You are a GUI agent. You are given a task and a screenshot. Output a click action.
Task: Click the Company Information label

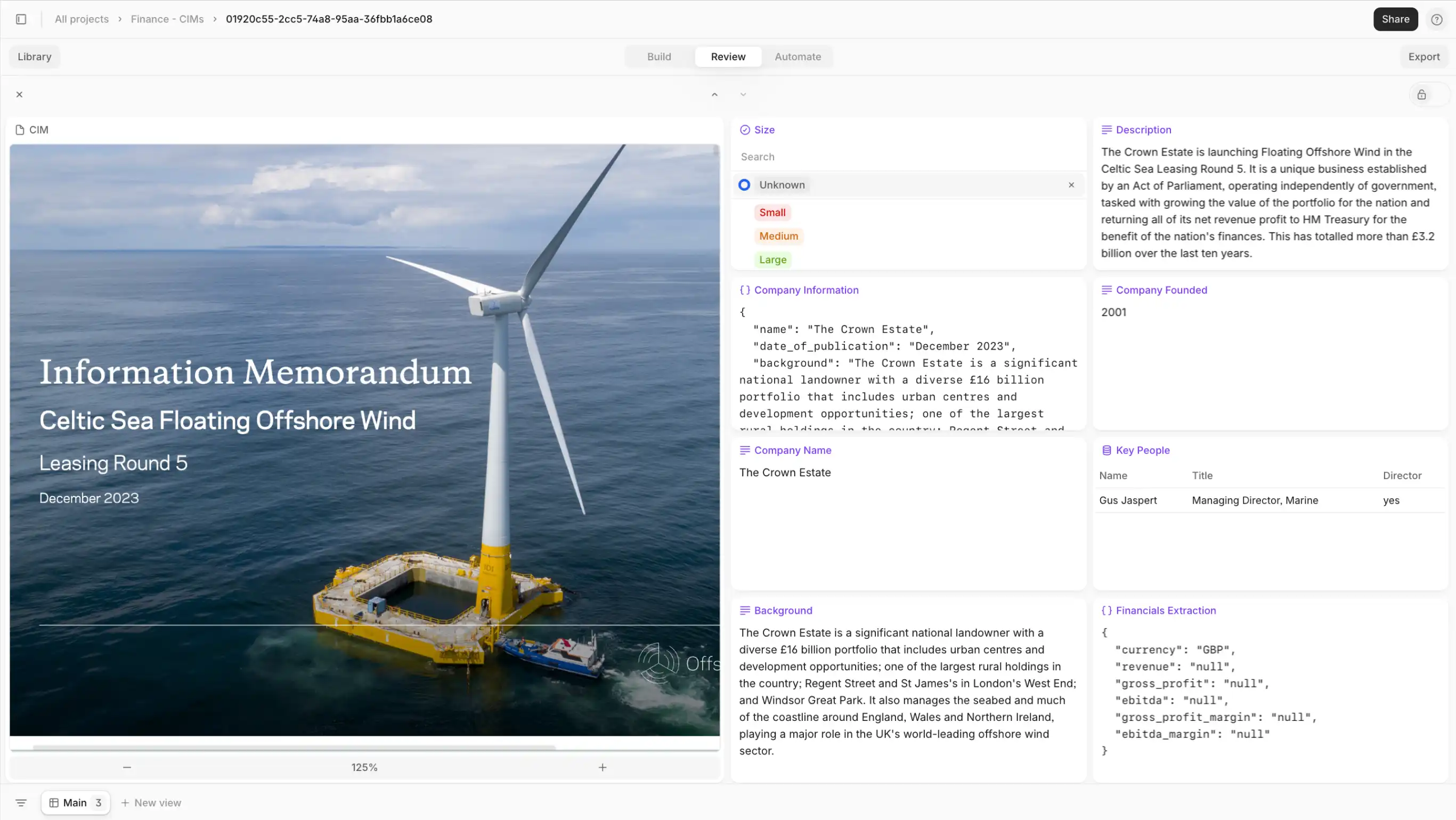click(x=806, y=290)
